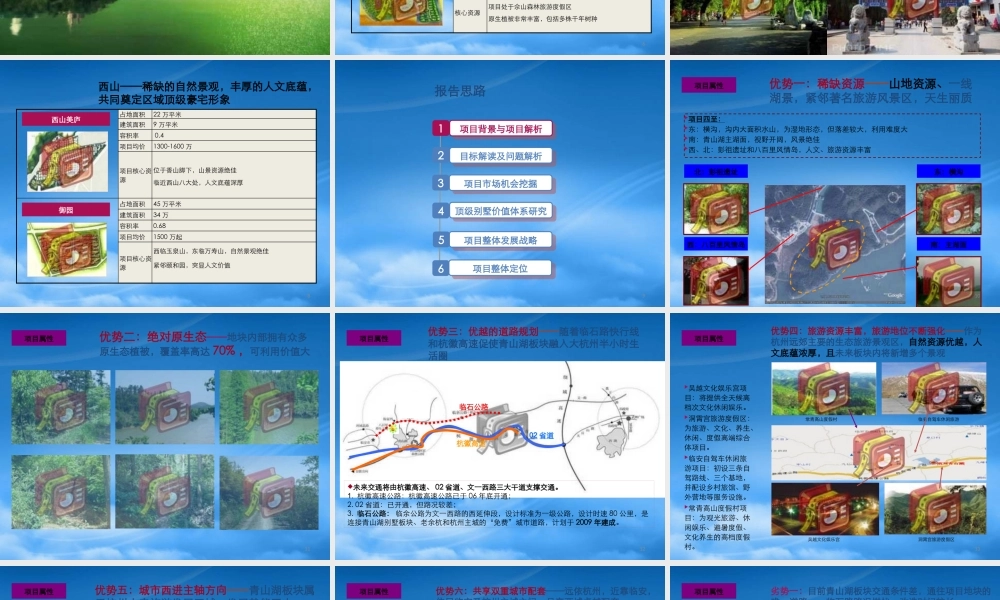Select the 优势一：稀缺资源 slide thumbnail
Screen dimensions: 1000x600
[x=835, y=183]
